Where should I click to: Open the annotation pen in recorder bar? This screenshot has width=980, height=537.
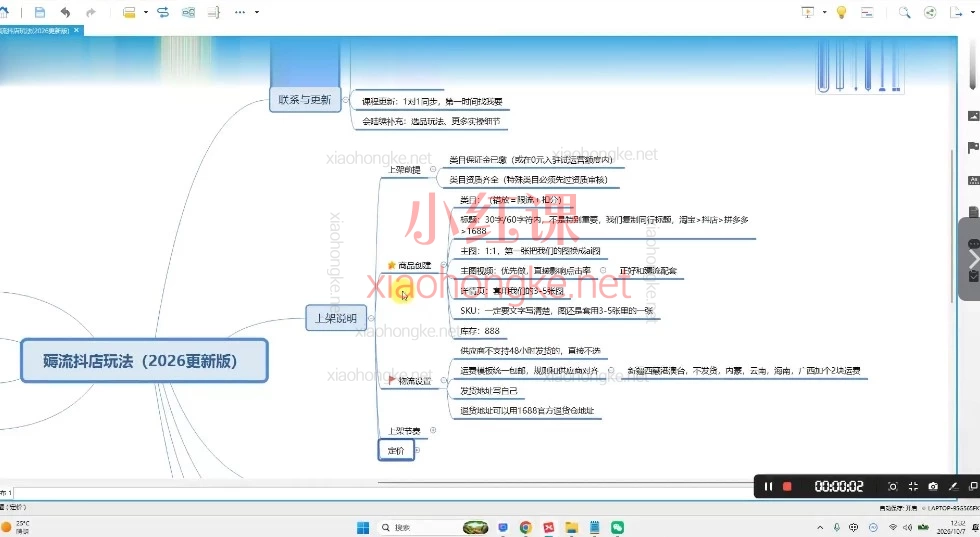click(x=953, y=486)
